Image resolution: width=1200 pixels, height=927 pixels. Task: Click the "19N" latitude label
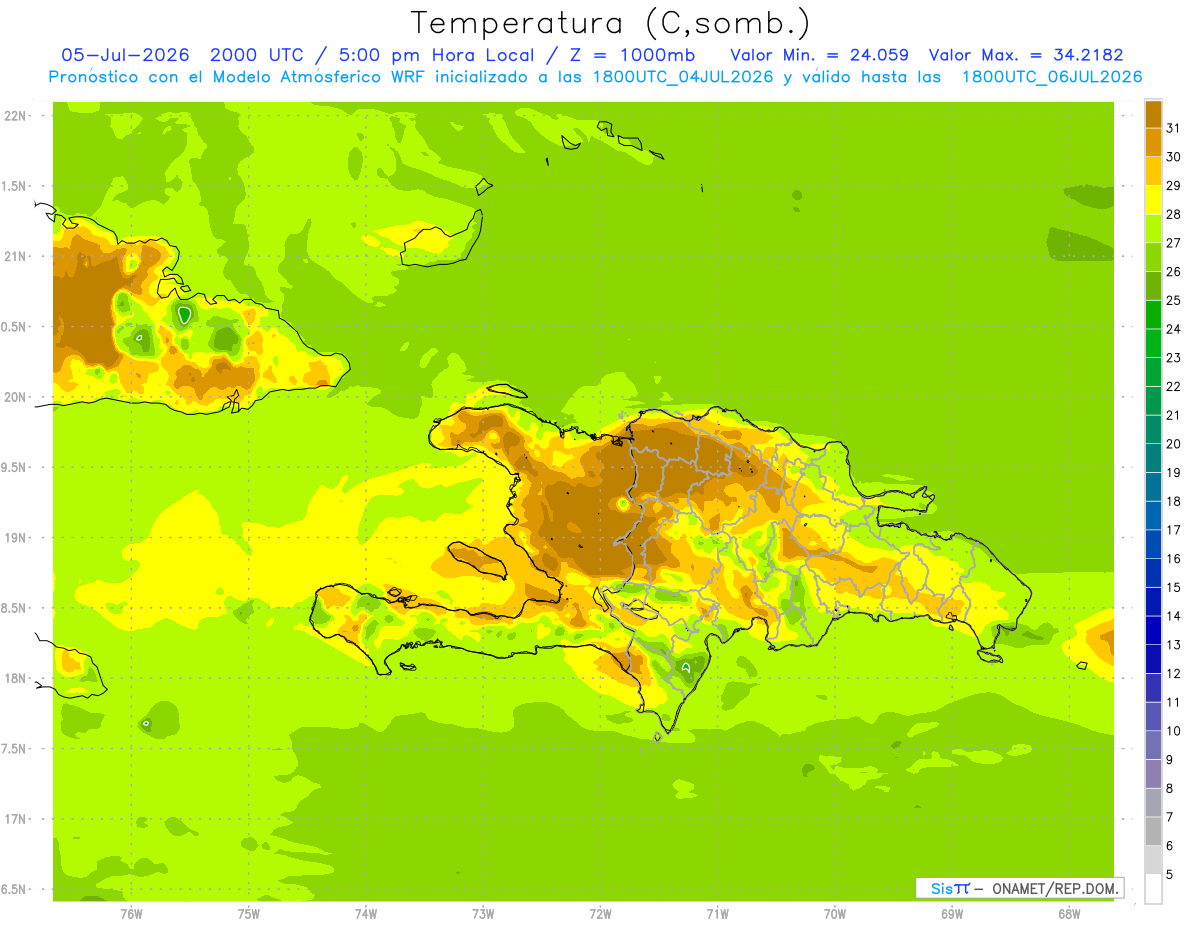(x=16, y=538)
